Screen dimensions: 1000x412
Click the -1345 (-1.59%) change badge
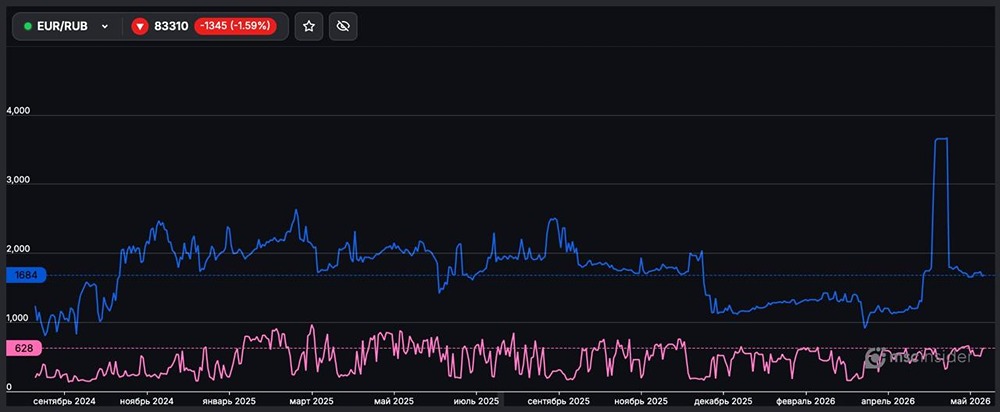point(235,26)
